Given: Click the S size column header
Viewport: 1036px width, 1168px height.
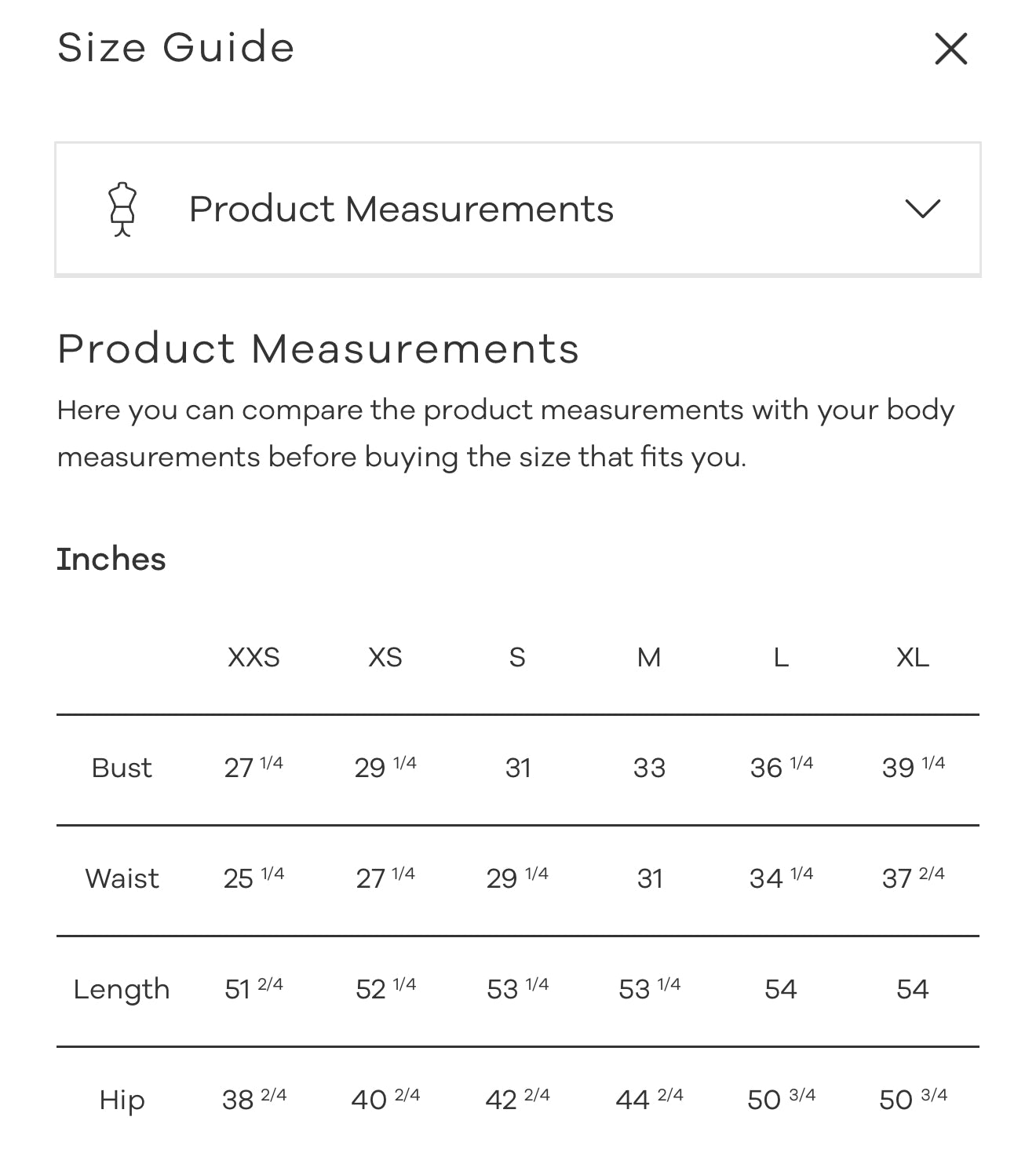Looking at the screenshot, I should (517, 657).
